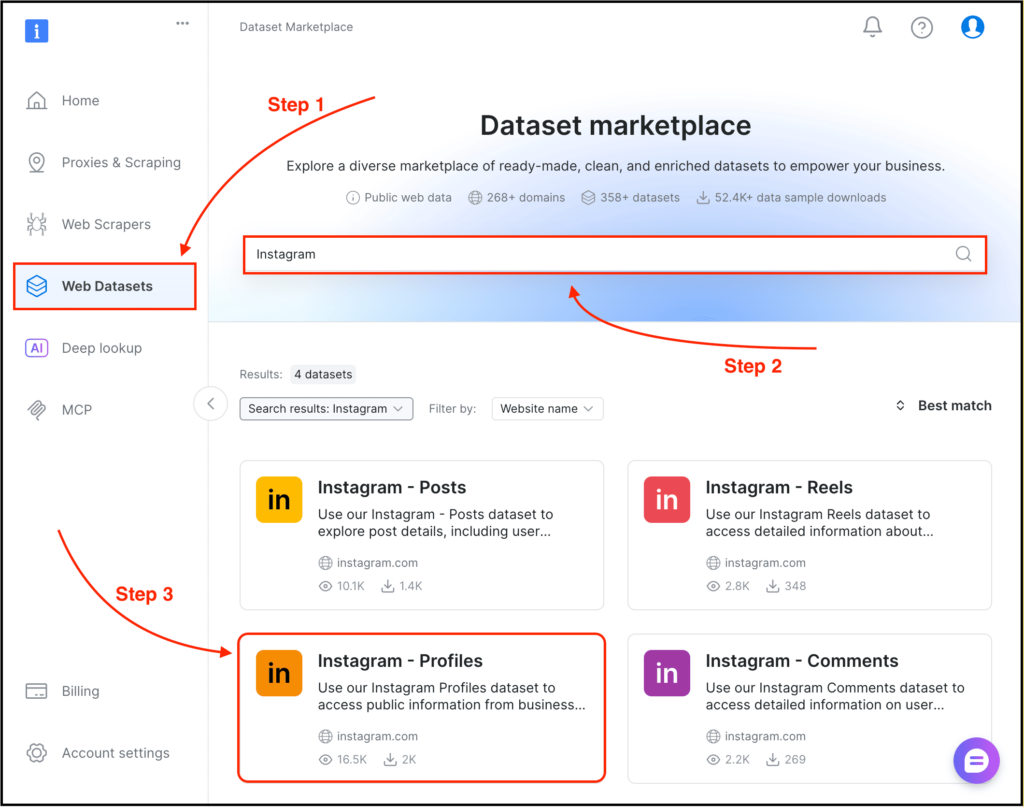Click the search magnifier icon
The width and height of the screenshot is (1024, 807).
coord(963,254)
